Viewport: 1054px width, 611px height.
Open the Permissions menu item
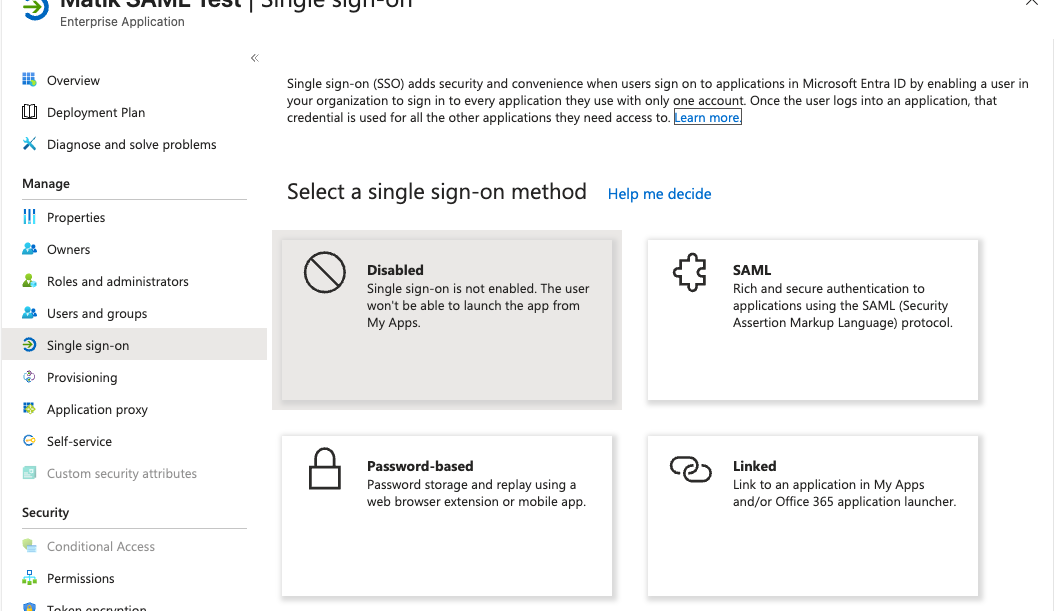point(81,578)
